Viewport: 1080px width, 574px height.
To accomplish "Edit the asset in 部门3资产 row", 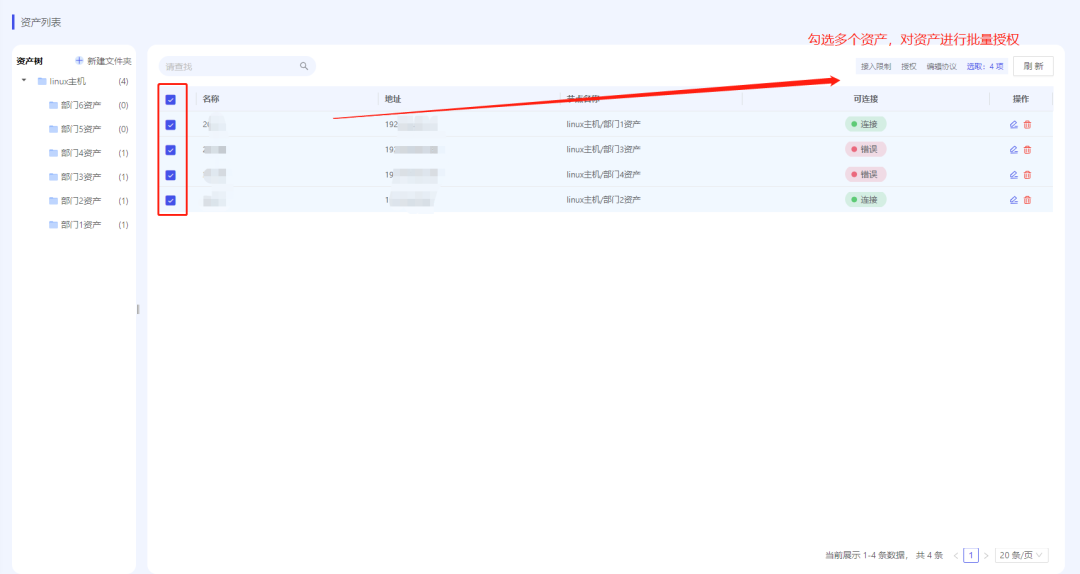I will (x=1013, y=150).
